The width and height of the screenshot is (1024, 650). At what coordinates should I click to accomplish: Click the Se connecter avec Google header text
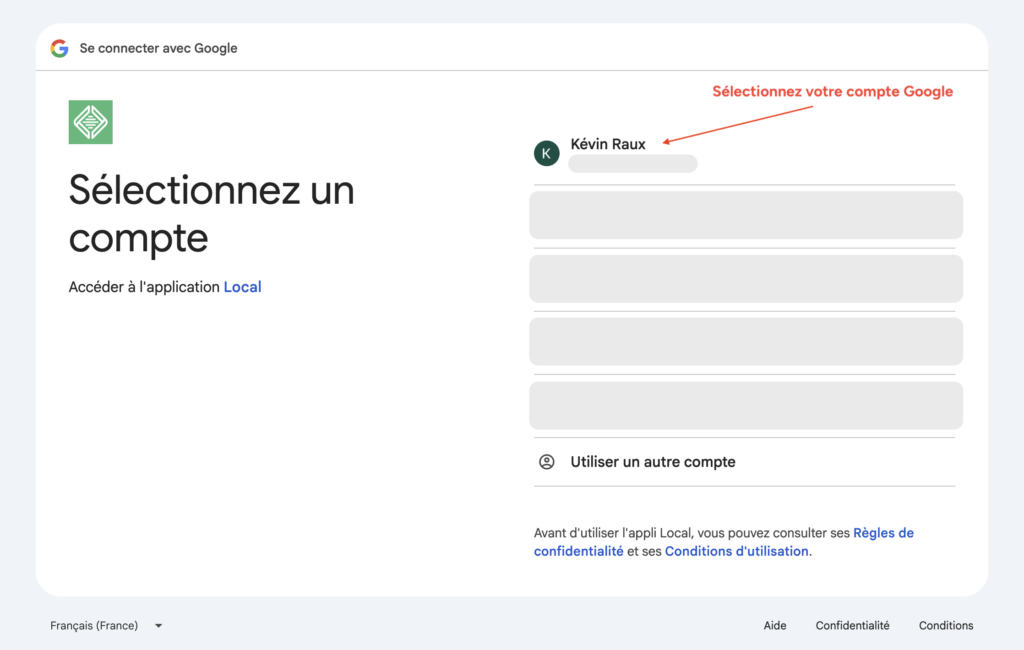pyautogui.click(x=158, y=48)
